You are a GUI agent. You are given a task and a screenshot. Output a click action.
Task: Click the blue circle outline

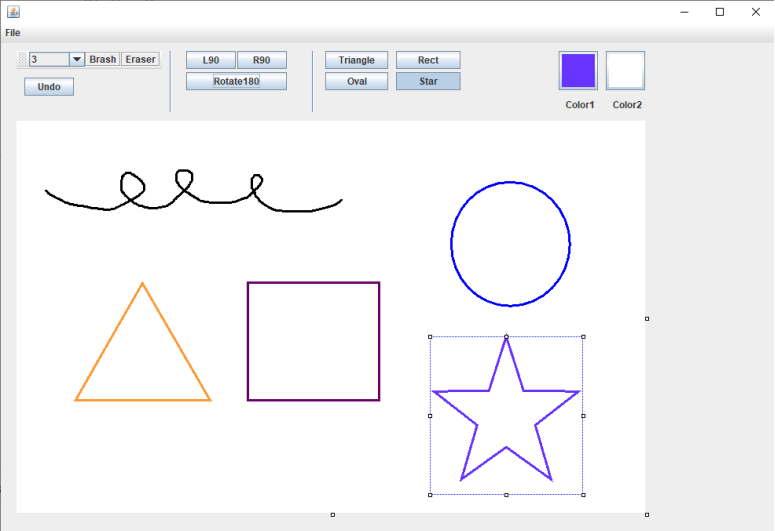[x=451, y=244]
